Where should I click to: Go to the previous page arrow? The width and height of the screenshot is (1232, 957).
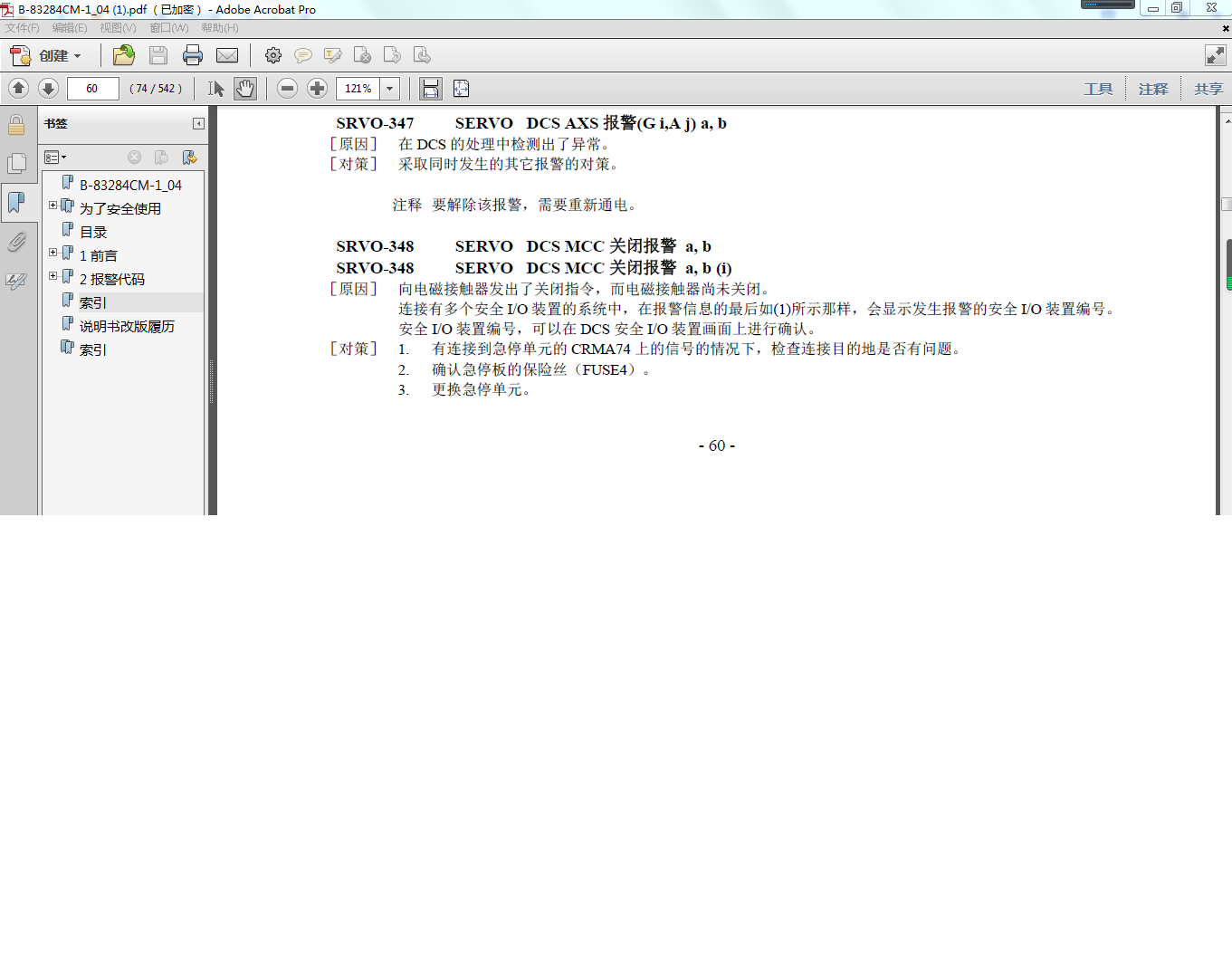point(19,88)
